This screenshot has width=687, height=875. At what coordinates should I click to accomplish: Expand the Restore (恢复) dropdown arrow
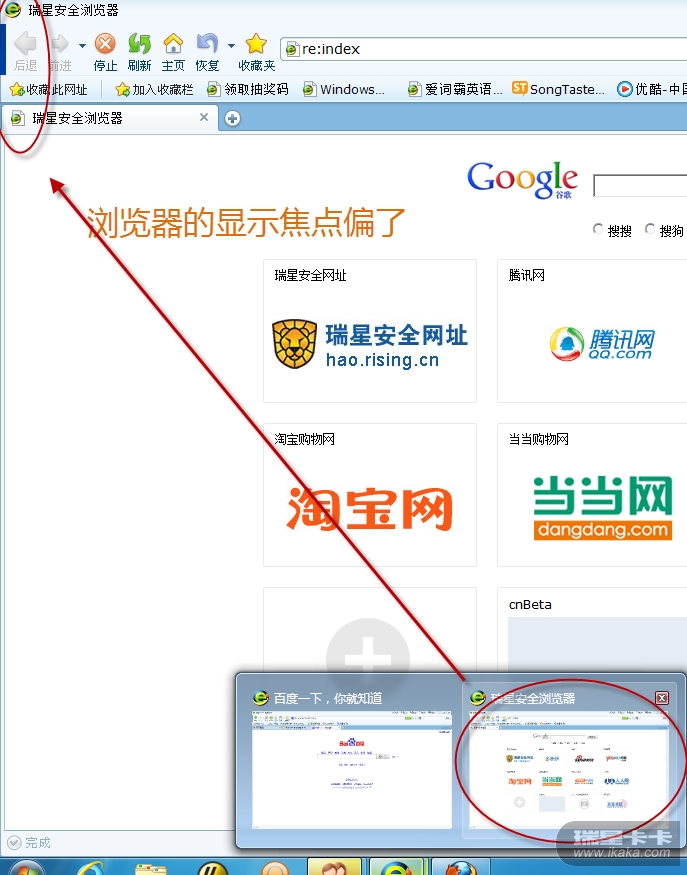[231, 46]
